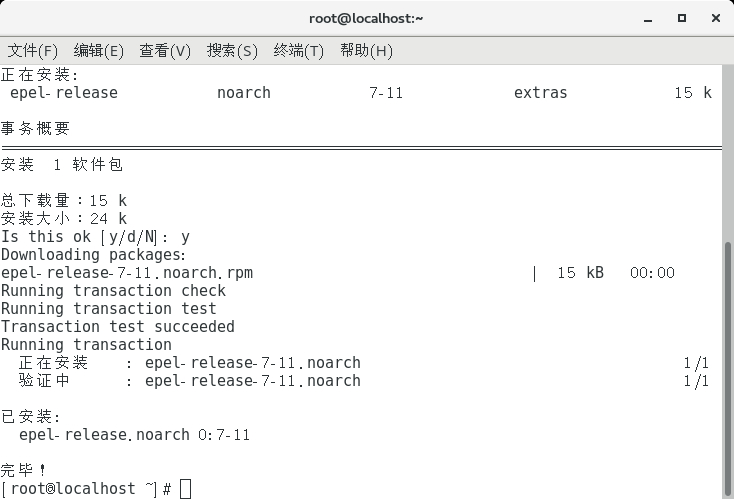The width and height of the screenshot is (734, 499).
Task: Open the 编辑(E) menu
Action: coord(99,51)
